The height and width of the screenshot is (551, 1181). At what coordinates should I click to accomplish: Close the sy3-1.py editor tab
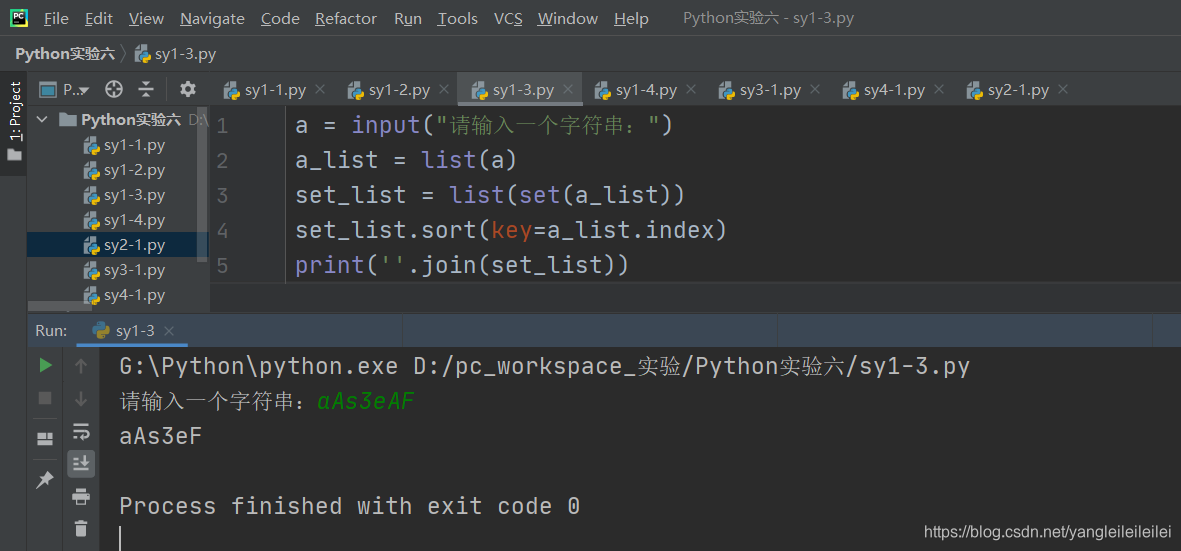pos(815,90)
